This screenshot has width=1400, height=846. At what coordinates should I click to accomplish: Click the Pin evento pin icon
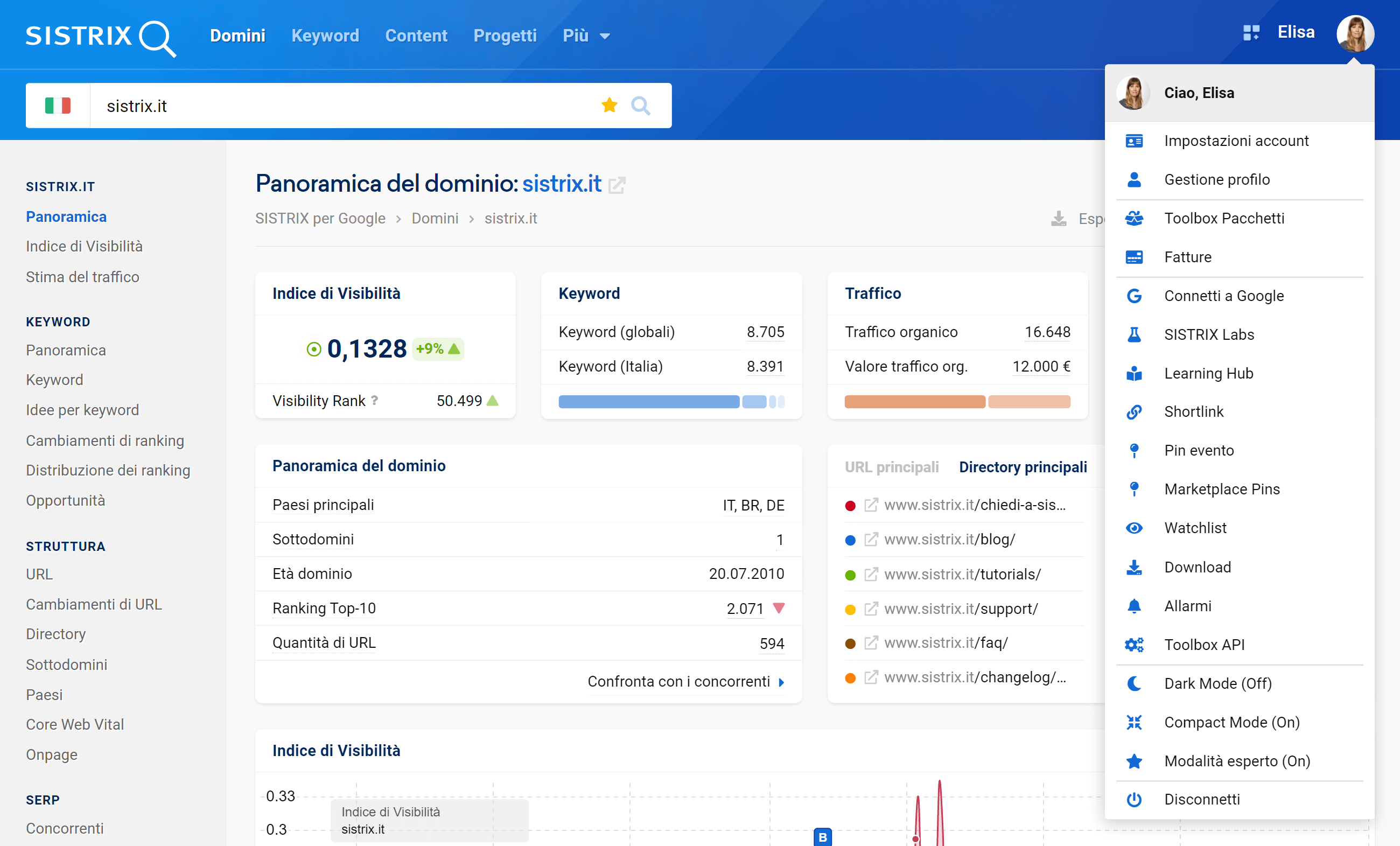coord(1134,451)
